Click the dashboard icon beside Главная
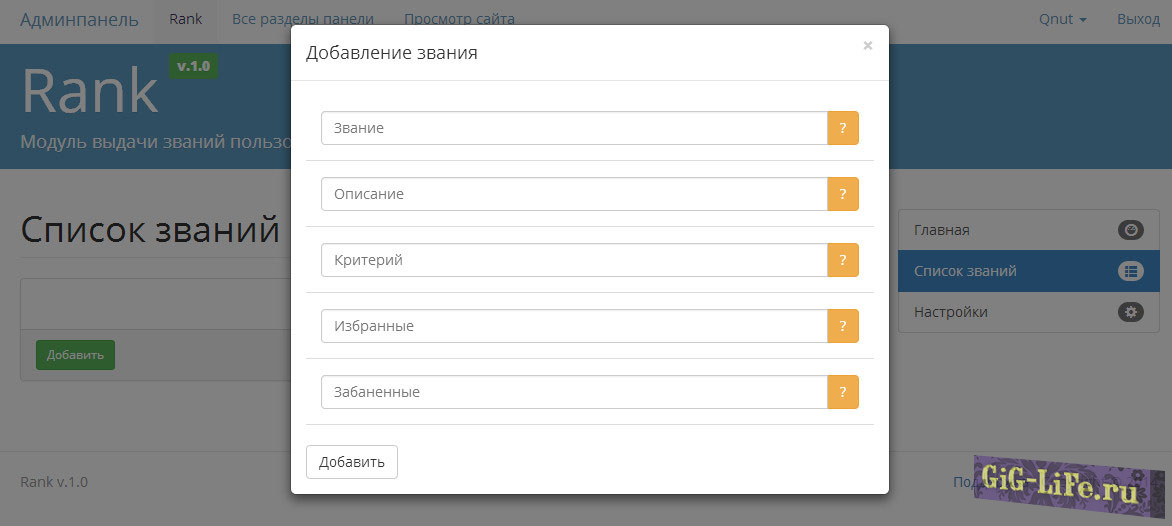This screenshot has width=1172, height=526. click(x=1130, y=230)
